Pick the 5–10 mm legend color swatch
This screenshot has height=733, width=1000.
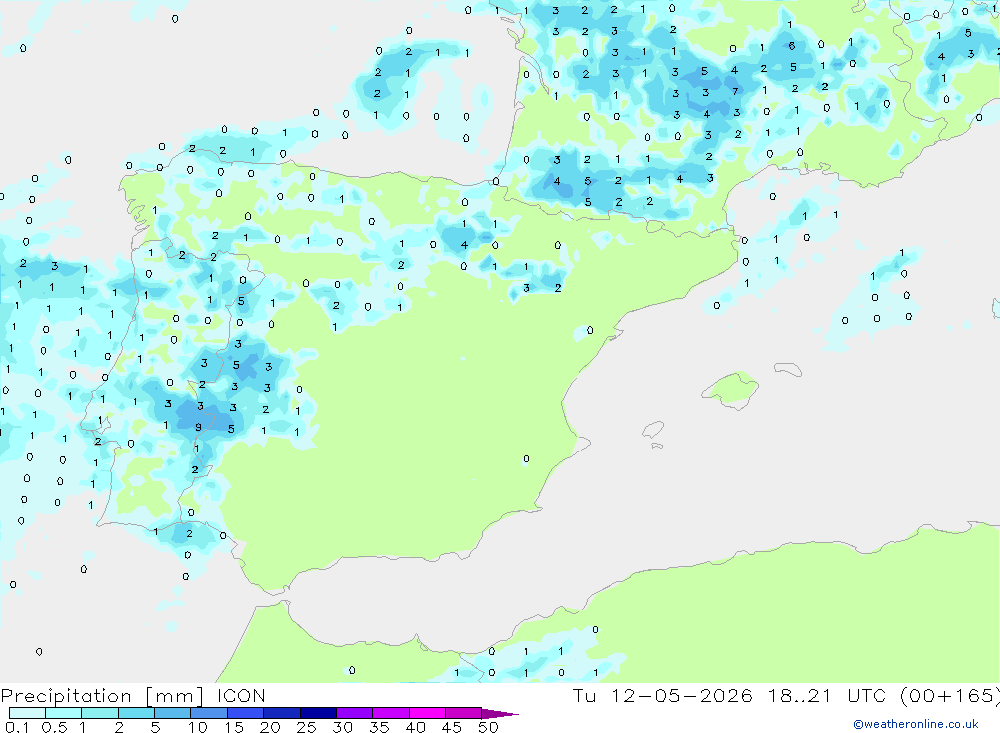coord(173,713)
